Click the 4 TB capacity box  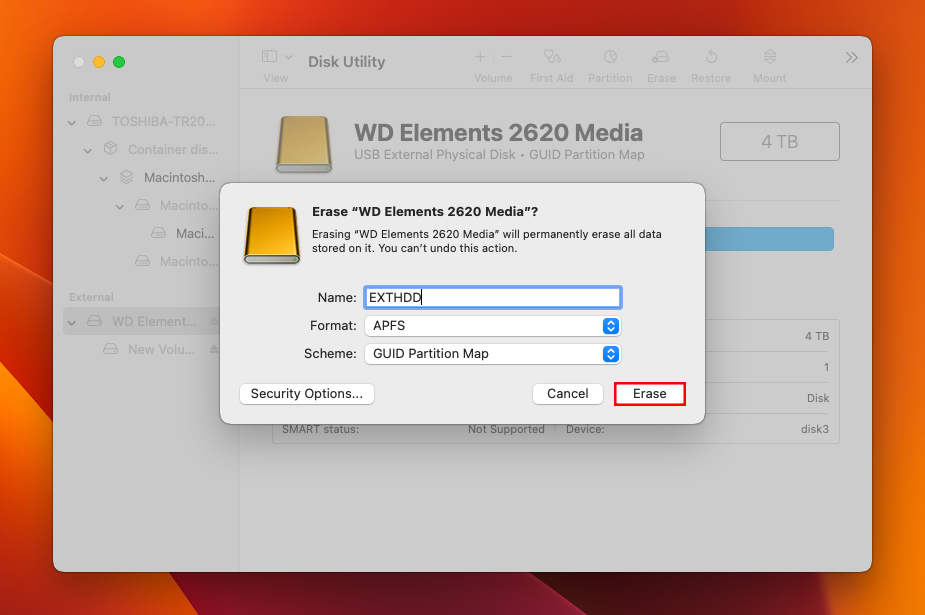(x=779, y=142)
